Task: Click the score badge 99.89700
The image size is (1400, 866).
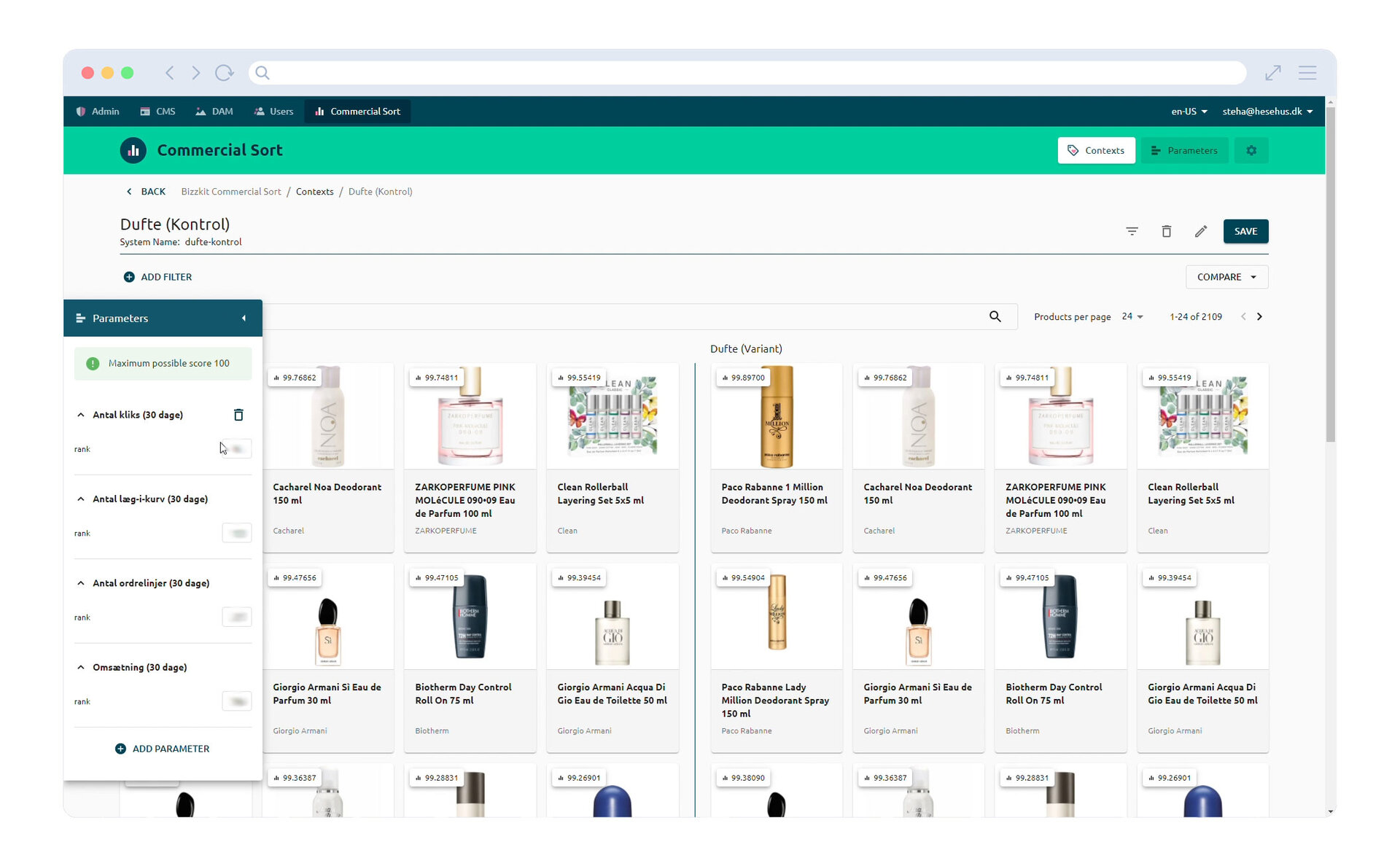Action: point(744,378)
